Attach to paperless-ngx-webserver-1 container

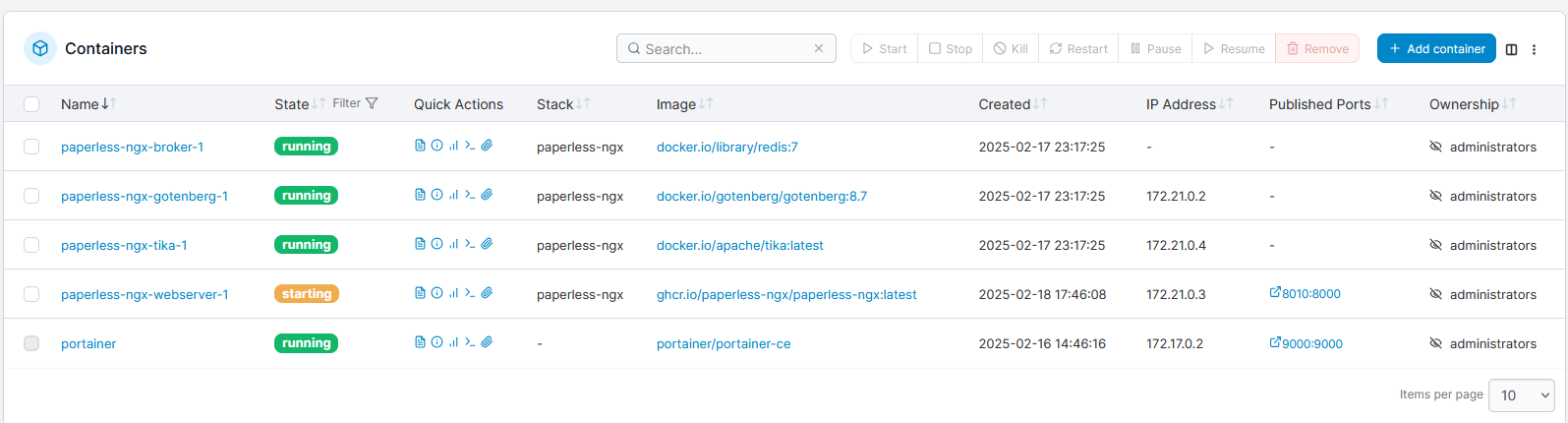[487, 293]
